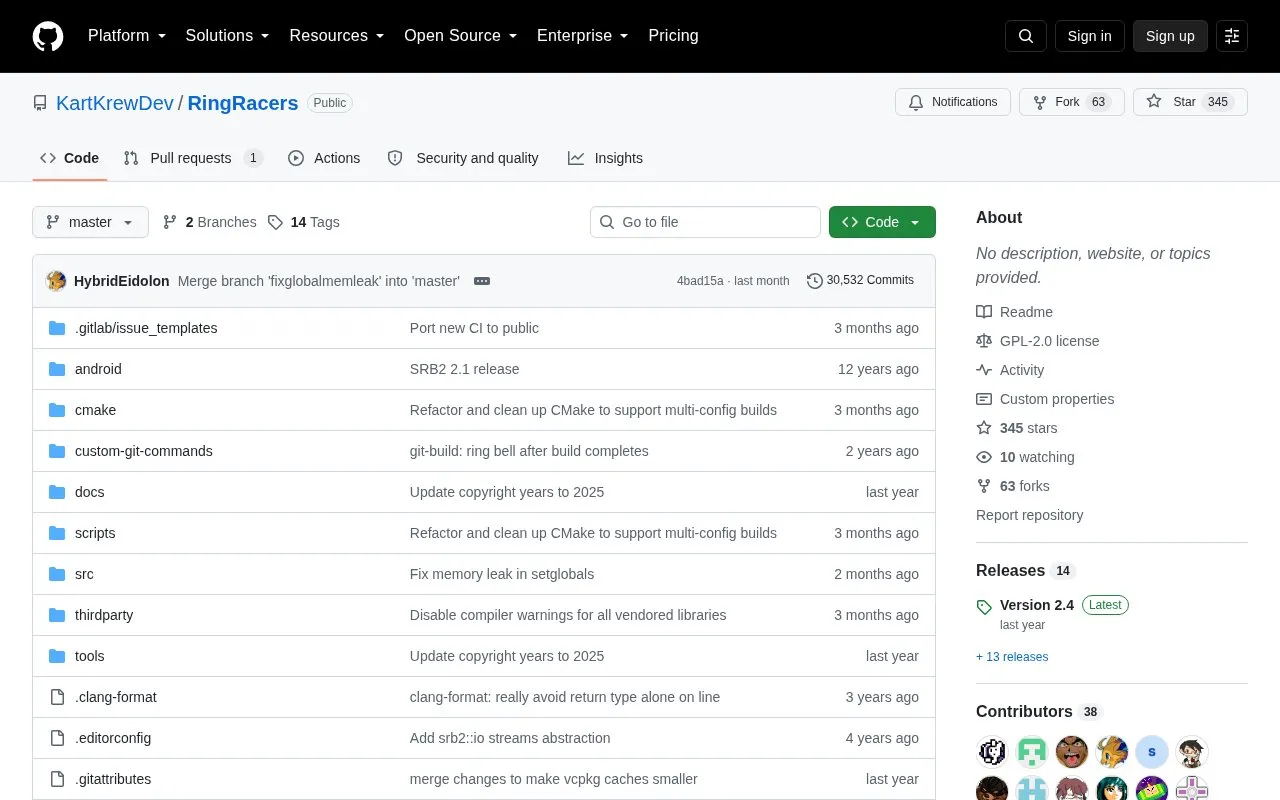Expand the master branch selector

click(x=90, y=222)
